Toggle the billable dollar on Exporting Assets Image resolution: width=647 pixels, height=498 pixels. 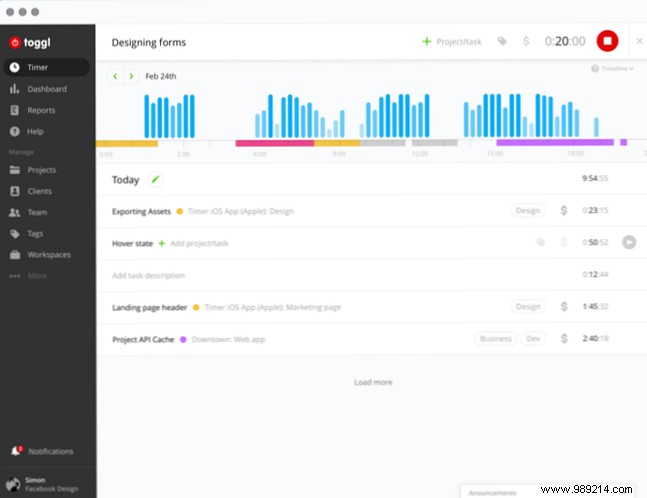[564, 210]
